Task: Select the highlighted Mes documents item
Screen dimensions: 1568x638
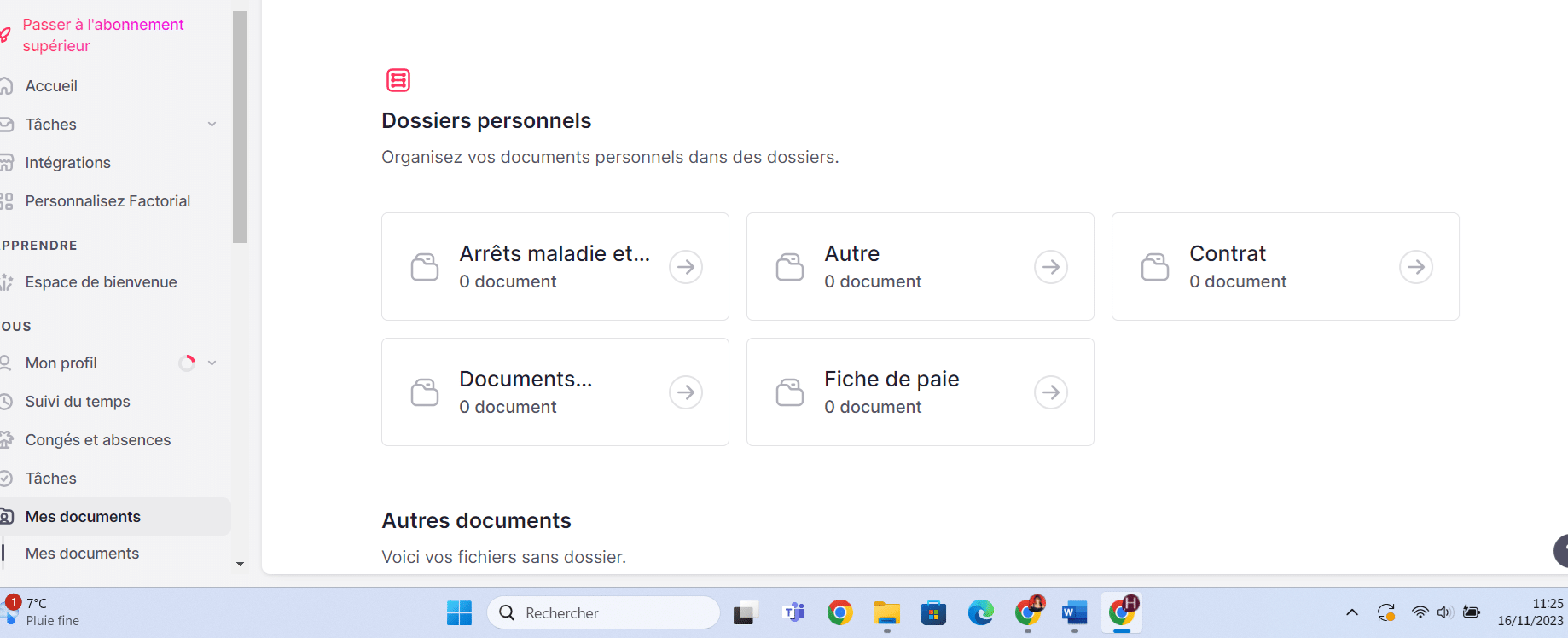Action: tap(115, 516)
